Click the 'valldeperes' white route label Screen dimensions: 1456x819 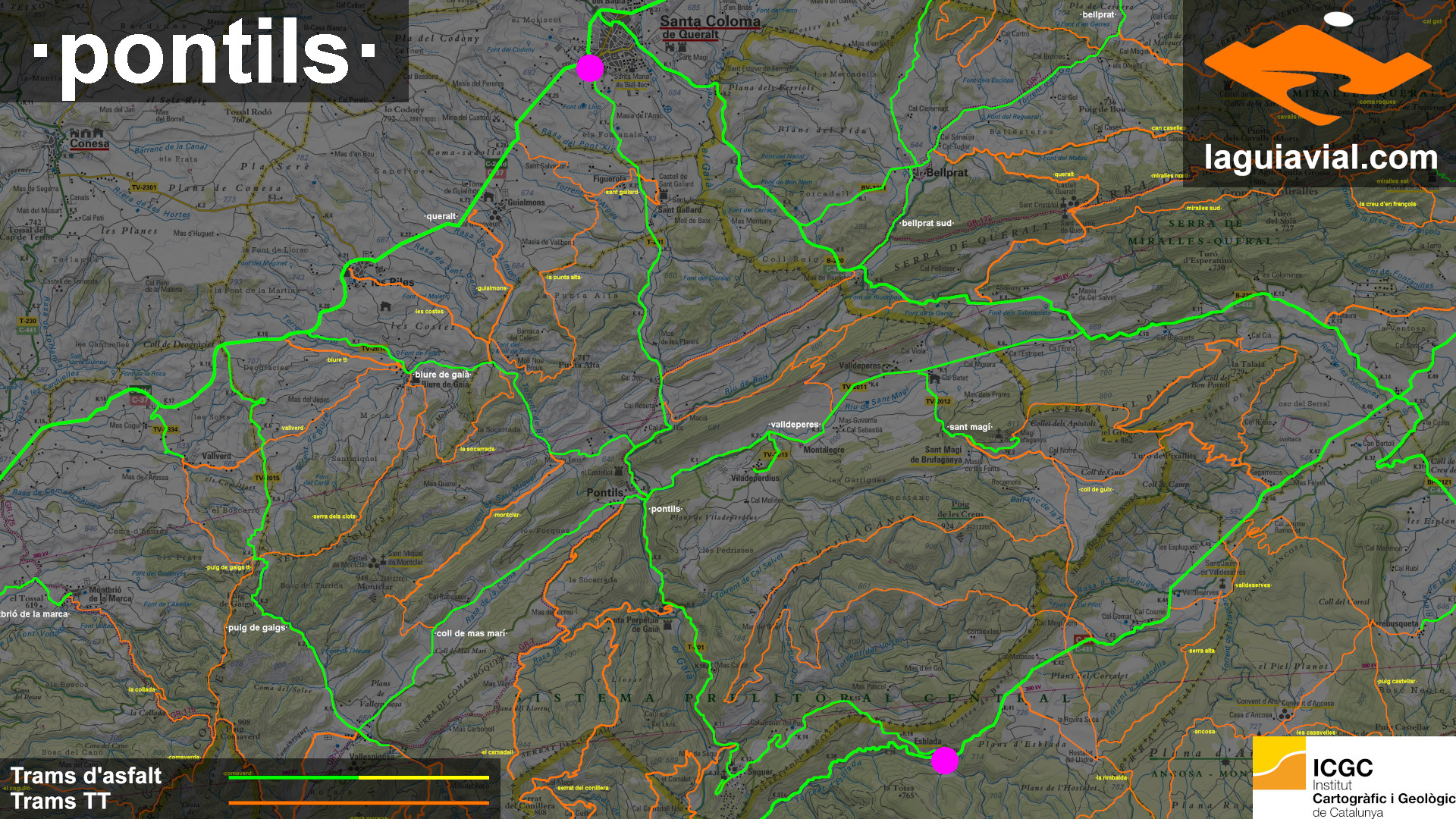click(794, 425)
